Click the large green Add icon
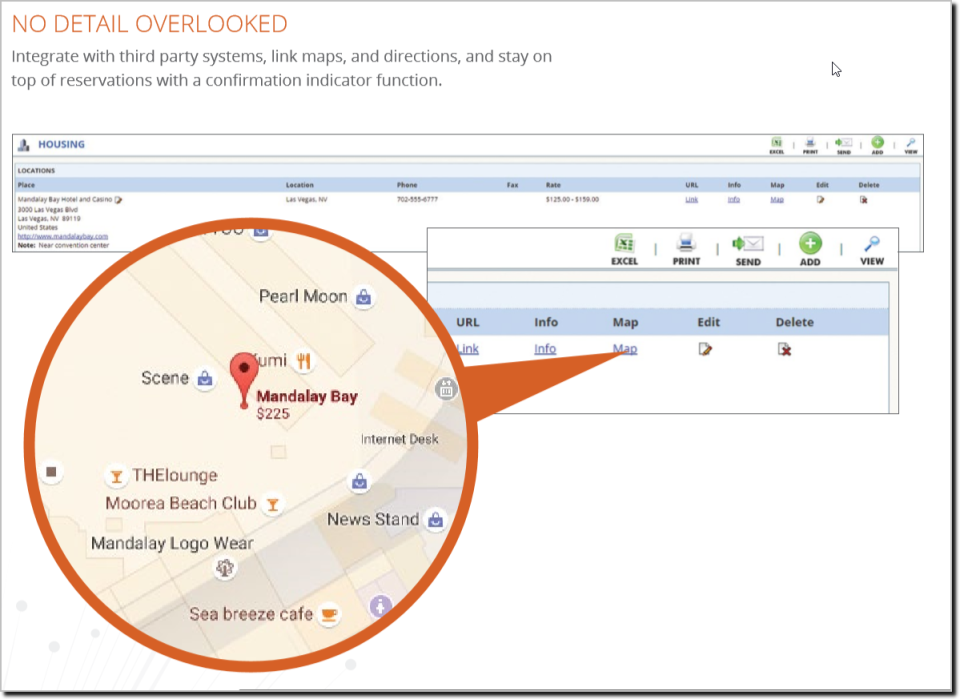The image size is (960, 699). 810,244
